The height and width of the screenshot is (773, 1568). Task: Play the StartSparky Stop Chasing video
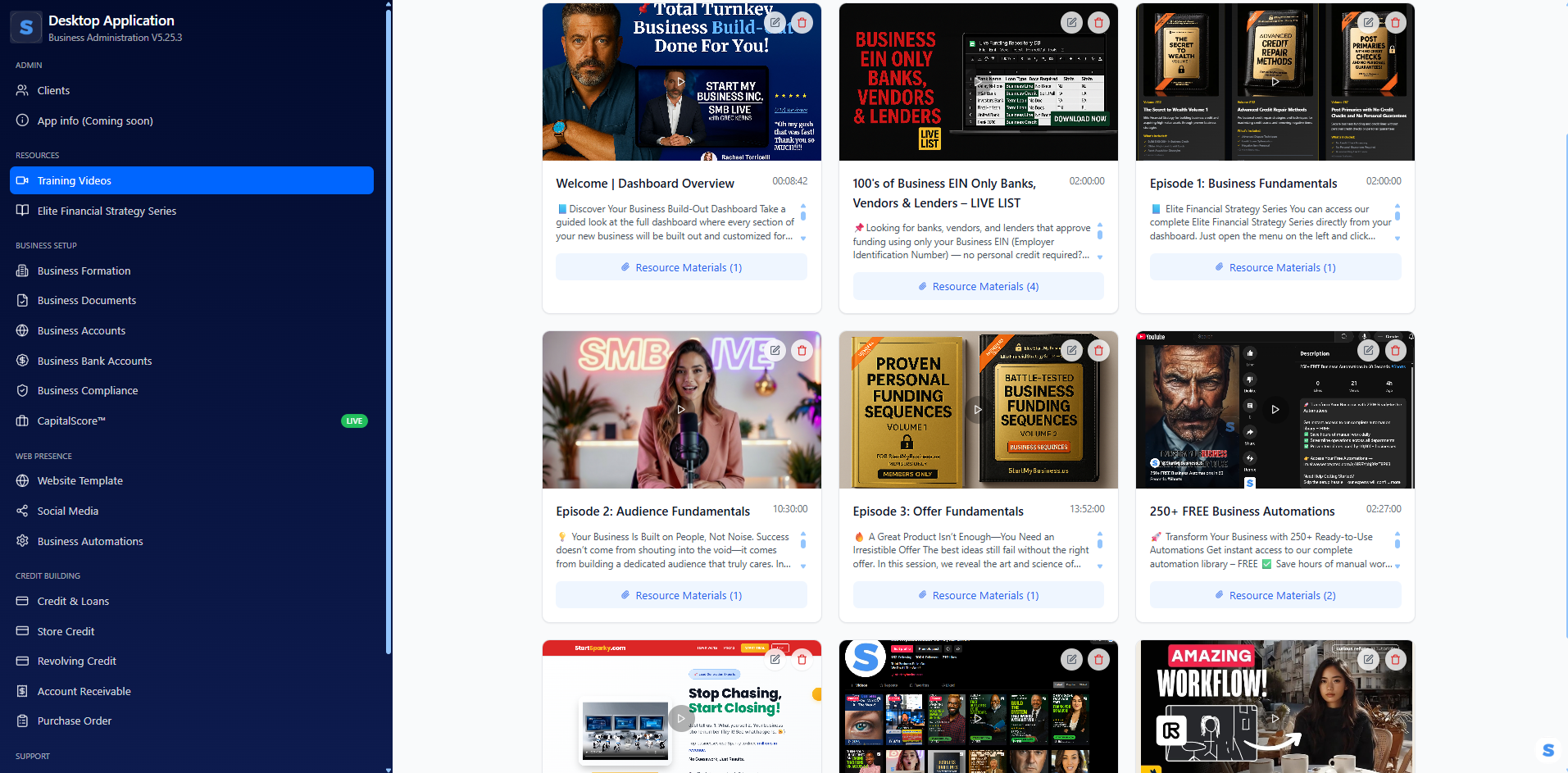[680, 718]
